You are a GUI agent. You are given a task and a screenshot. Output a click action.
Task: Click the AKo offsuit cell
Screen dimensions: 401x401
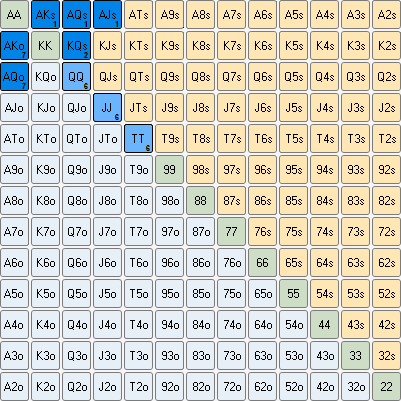click(14, 46)
